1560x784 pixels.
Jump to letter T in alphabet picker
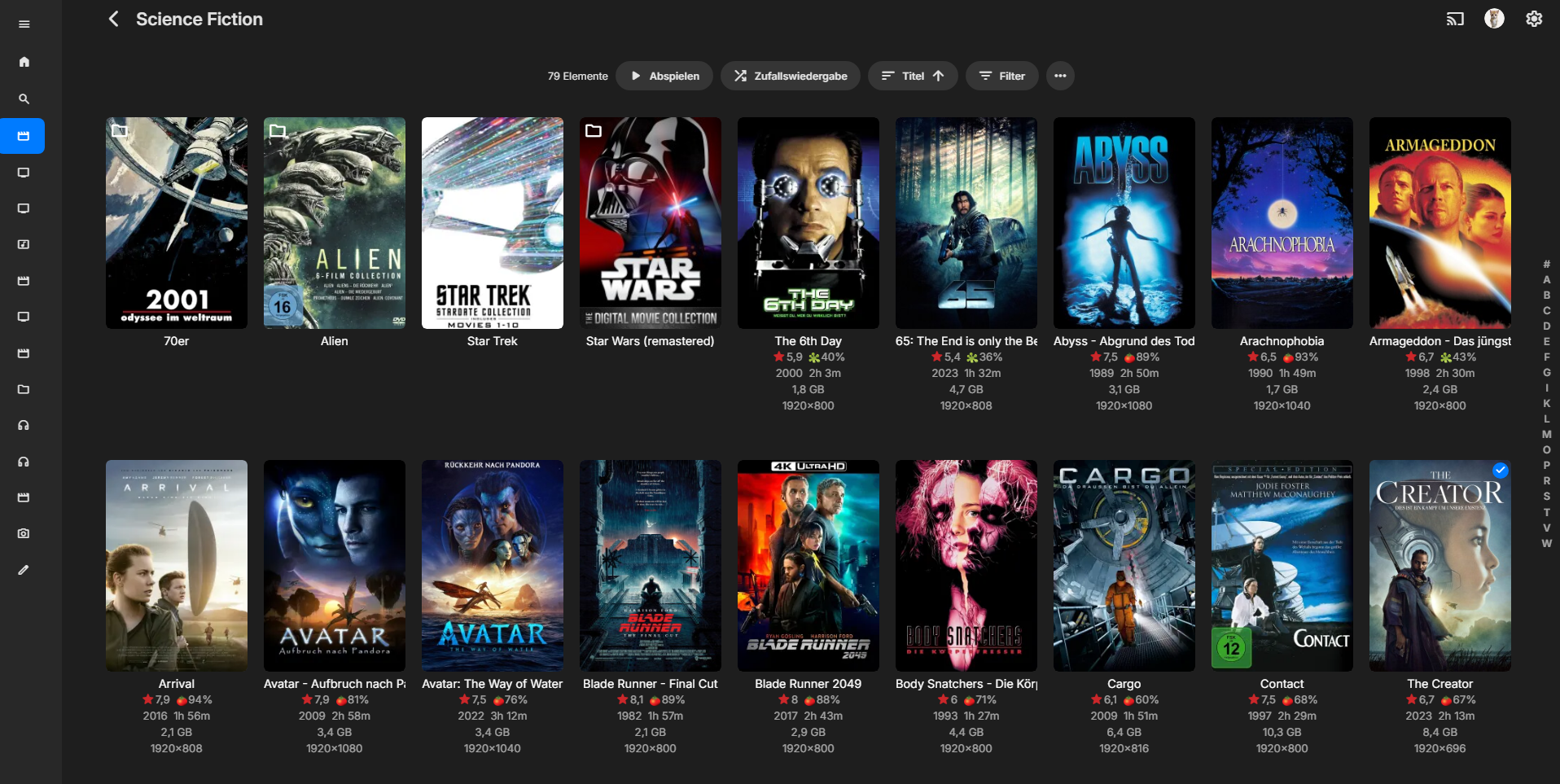(1546, 513)
